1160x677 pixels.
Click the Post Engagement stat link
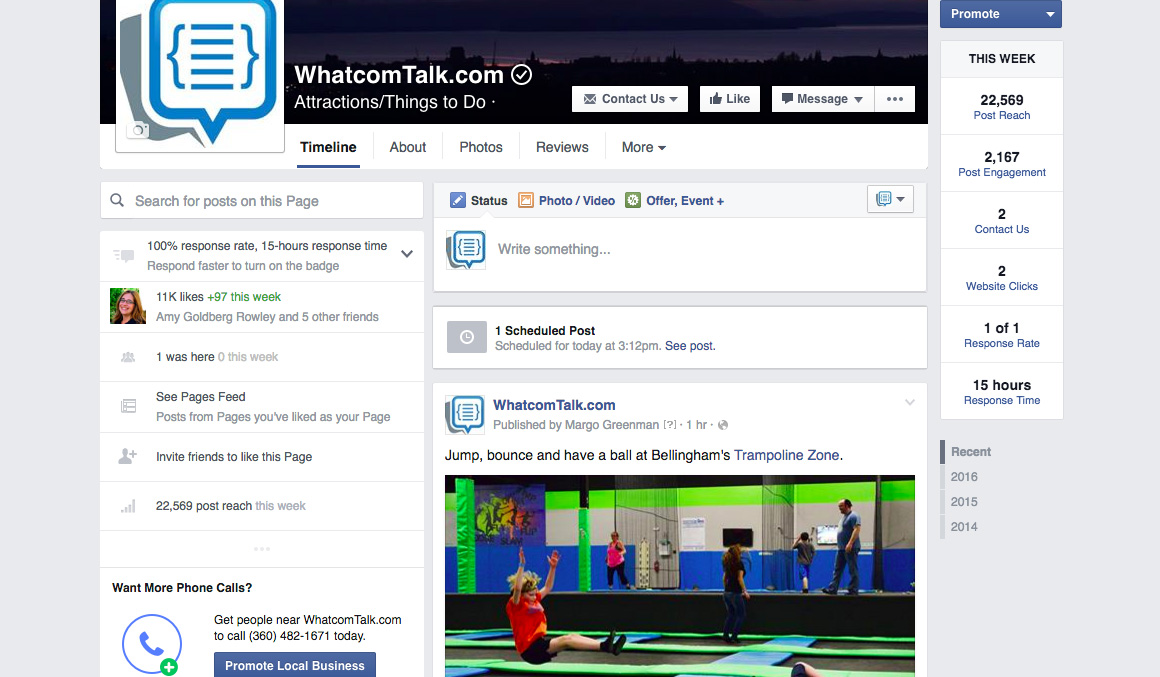pos(1002,172)
